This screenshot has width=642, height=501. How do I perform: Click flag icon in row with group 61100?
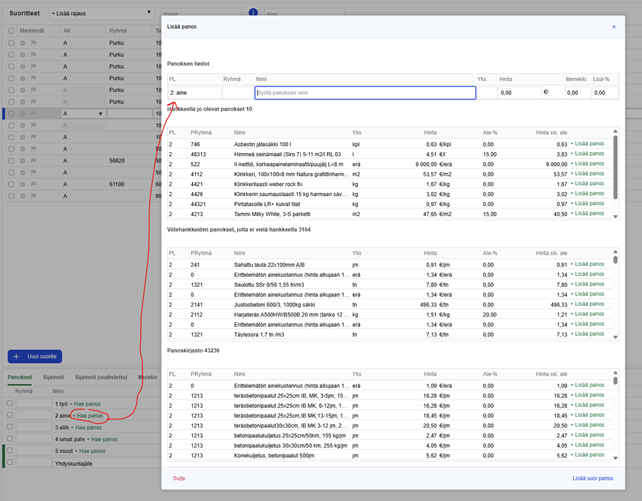[34, 184]
